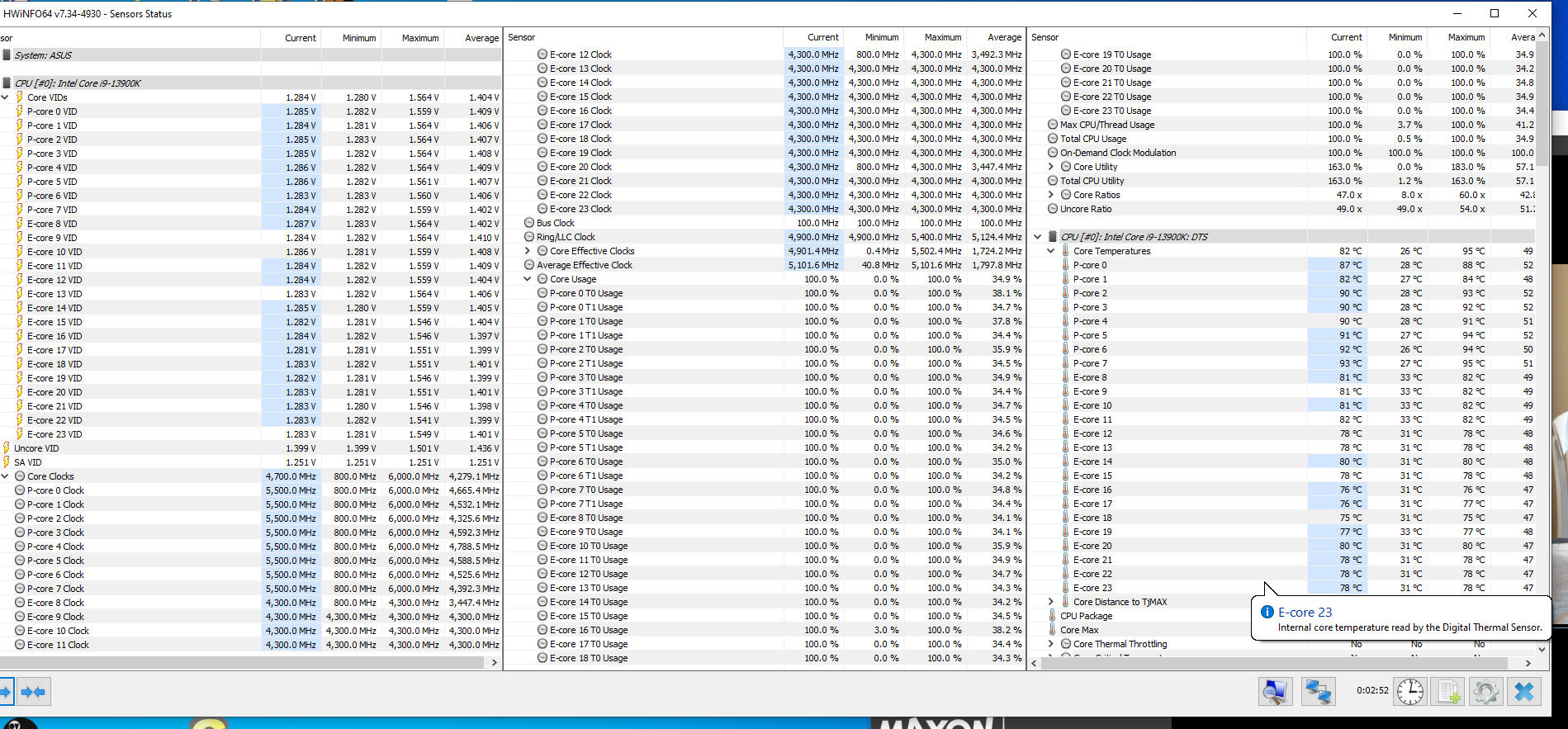Click icon beside Average Effective Clock

529,265
